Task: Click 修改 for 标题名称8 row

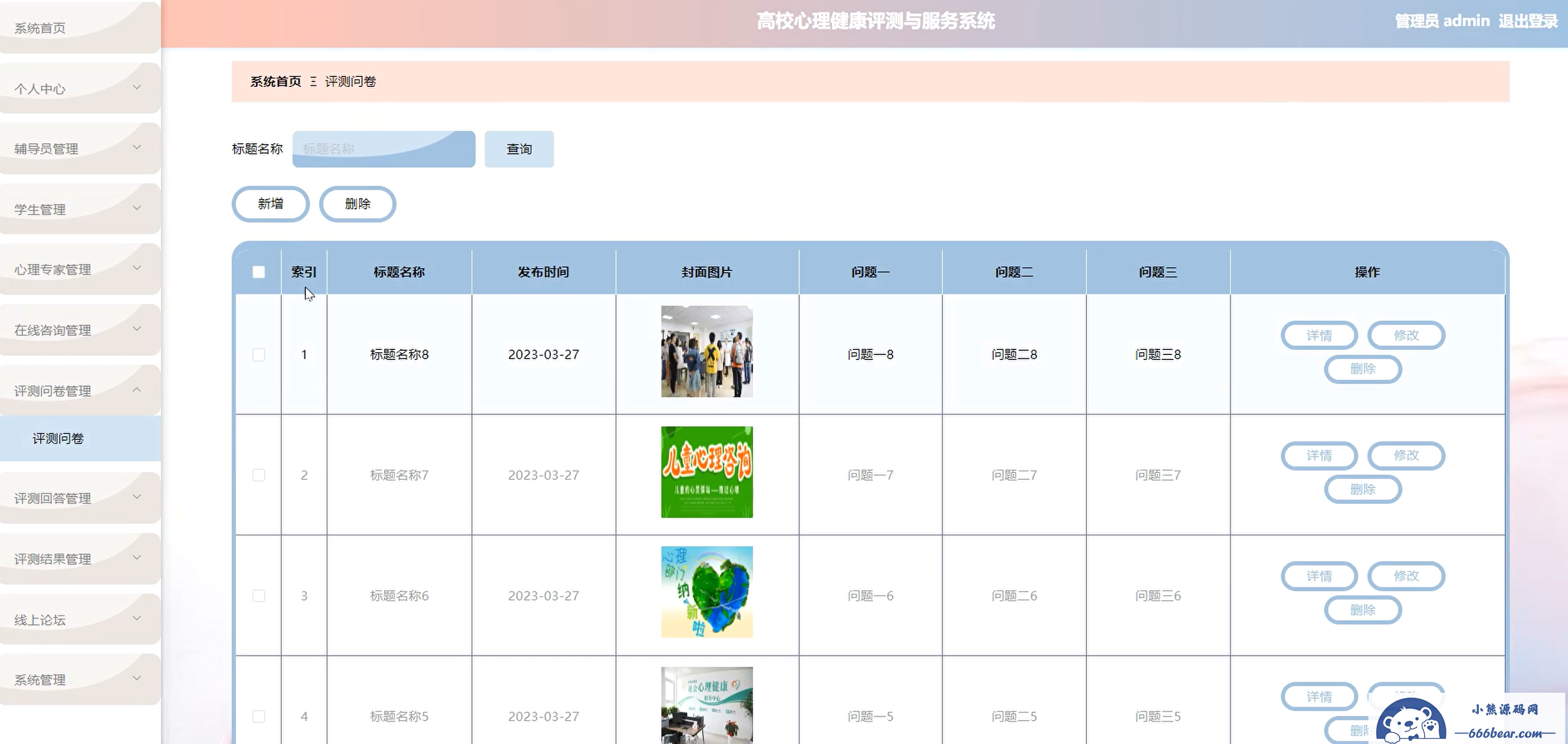Action: (x=1406, y=335)
